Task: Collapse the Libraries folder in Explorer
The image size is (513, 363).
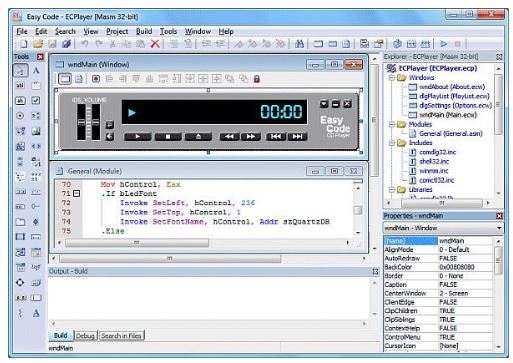Action: click(392, 190)
